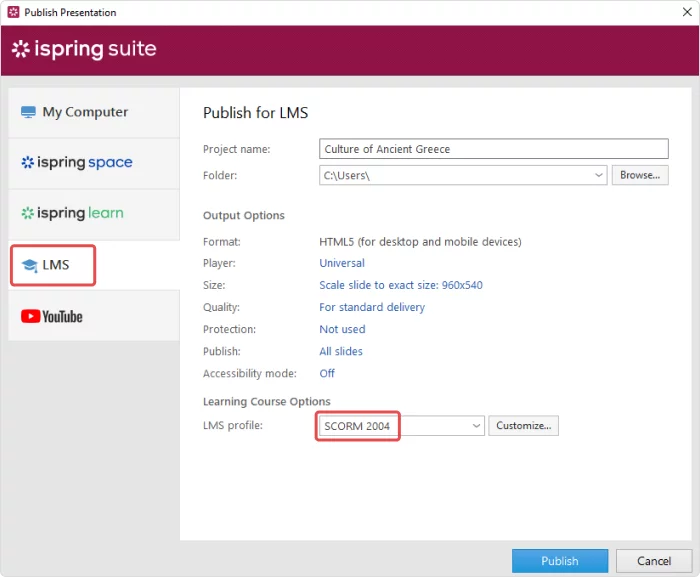Image resolution: width=700 pixels, height=577 pixels.
Task: Click the Browse... button
Action: tap(639, 175)
